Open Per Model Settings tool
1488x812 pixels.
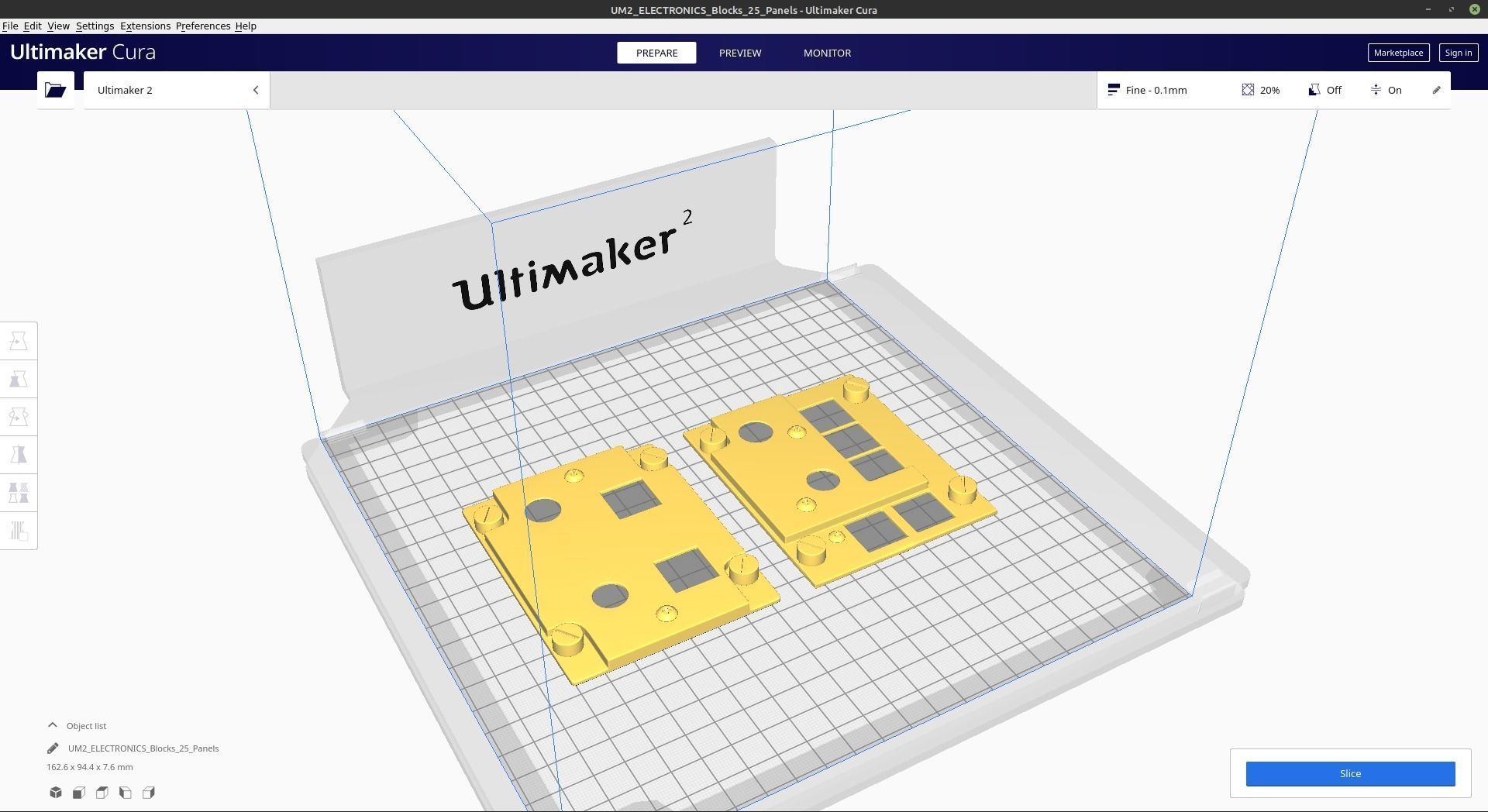pyautogui.click(x=19, y=493)
